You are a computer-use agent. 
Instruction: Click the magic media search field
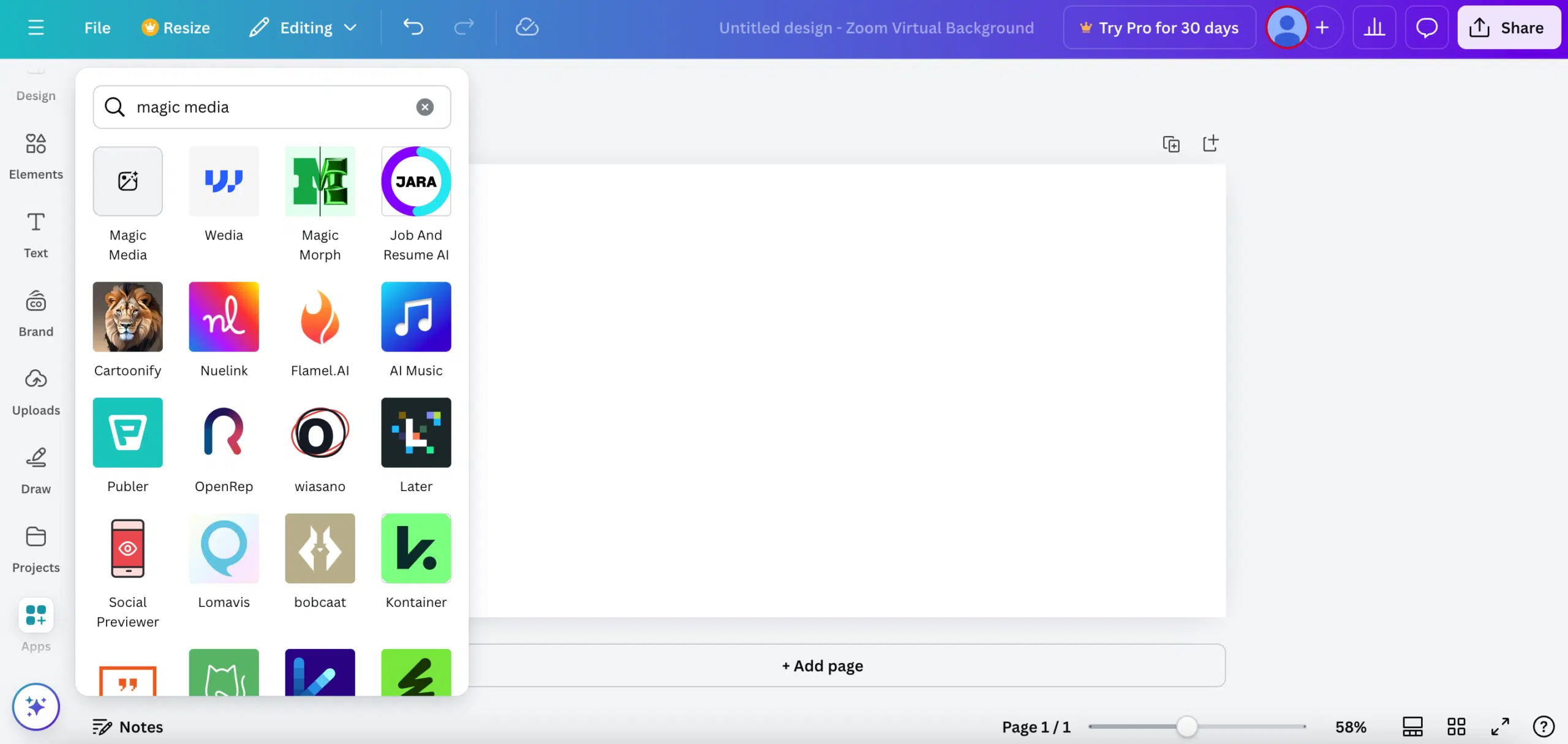(272, 107)
